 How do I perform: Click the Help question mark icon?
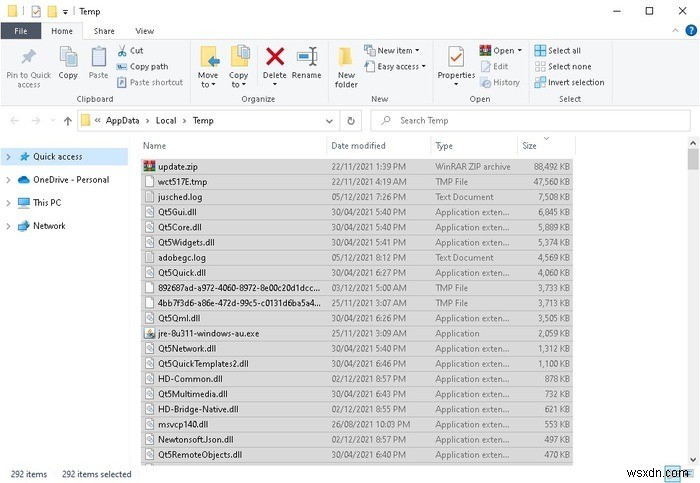click(x=691, y=30)
